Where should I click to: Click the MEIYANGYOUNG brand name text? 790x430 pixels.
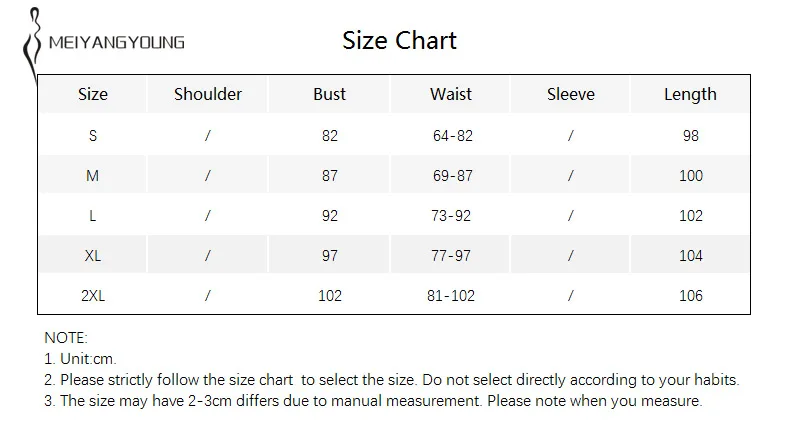pyautogui.click(x=116, y=42)
